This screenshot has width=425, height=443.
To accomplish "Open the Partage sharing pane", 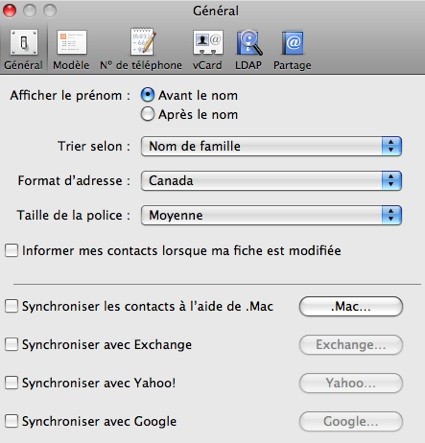I will pos(292,50).
